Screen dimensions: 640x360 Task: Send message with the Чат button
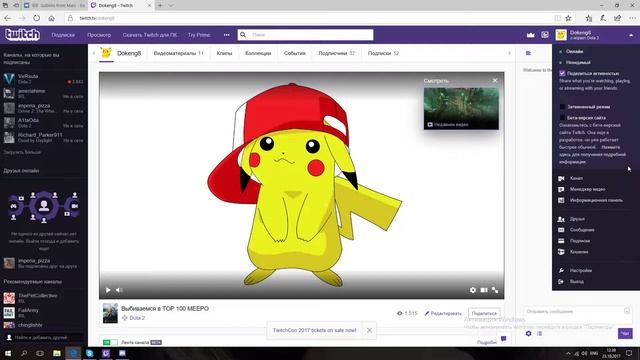click(x=625, y=333)
